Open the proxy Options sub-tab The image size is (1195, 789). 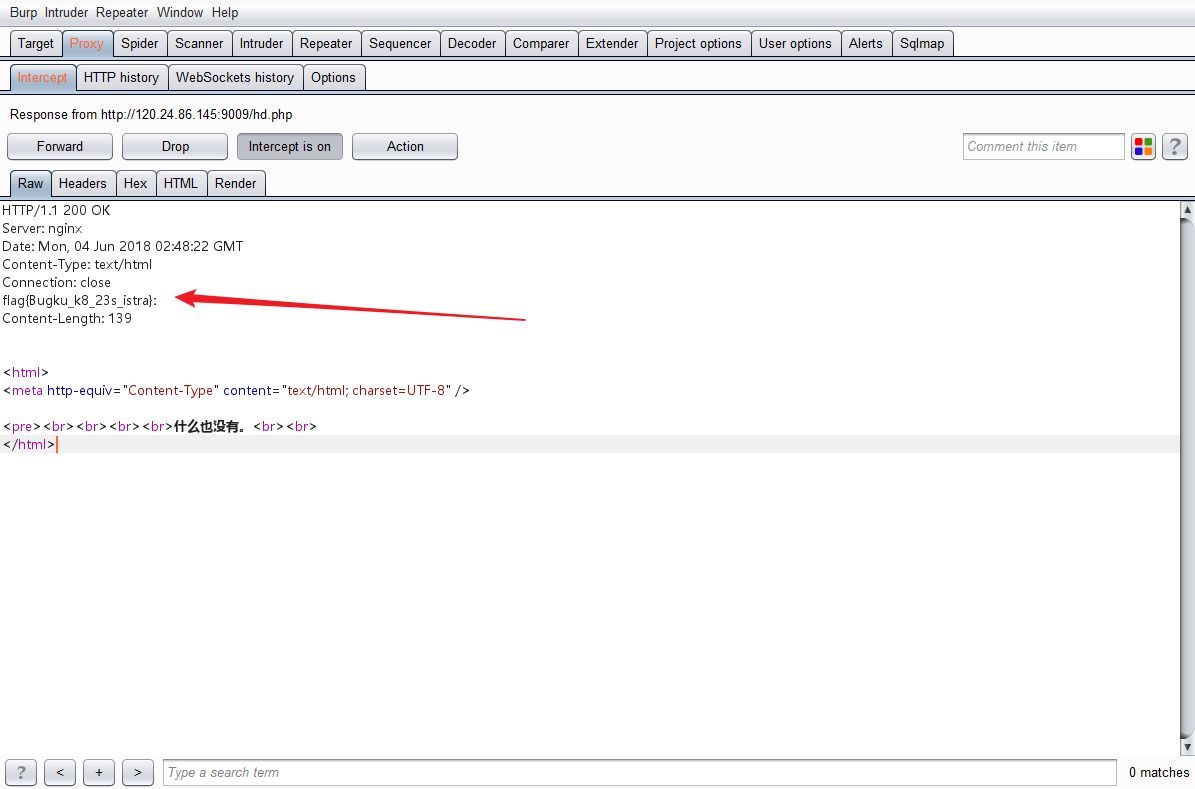coord(333,77)
